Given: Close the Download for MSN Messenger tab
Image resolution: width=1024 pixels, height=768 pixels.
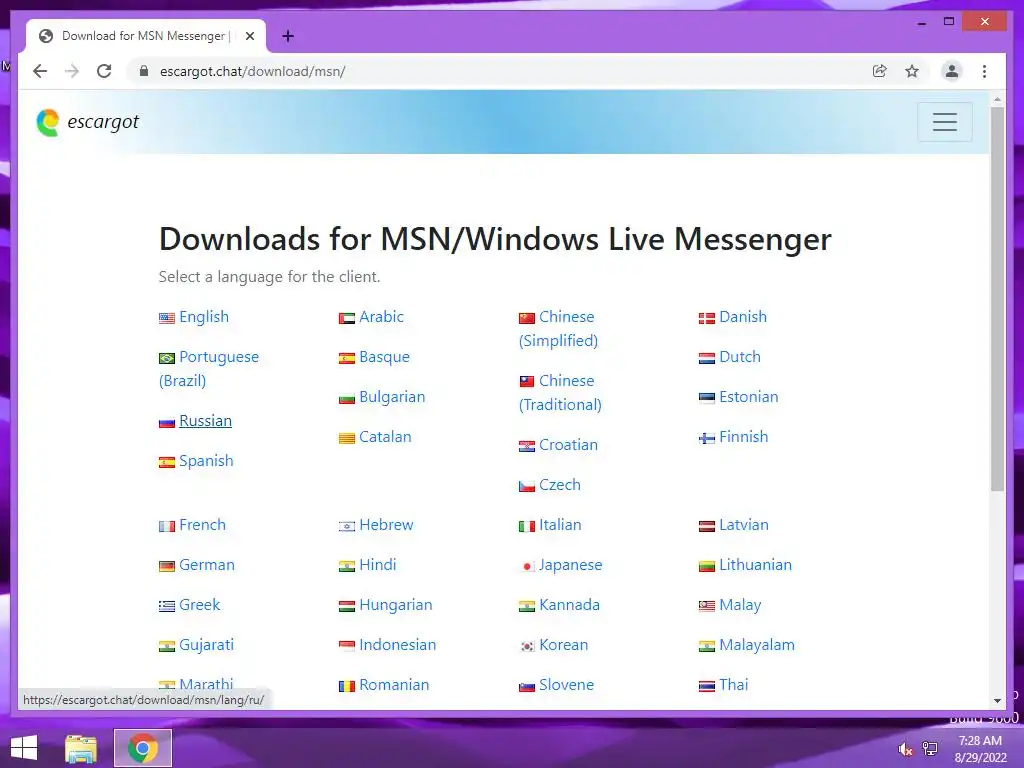Looking at the screenshot, I should coord(249,36).
